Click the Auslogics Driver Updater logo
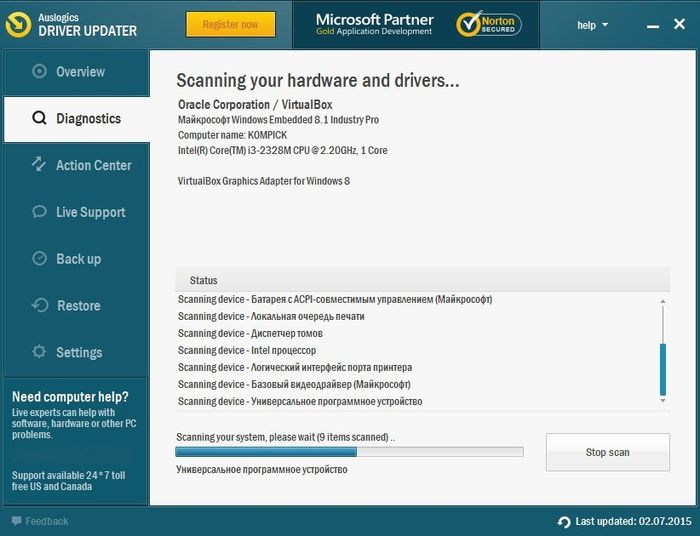 pos(17,25)
